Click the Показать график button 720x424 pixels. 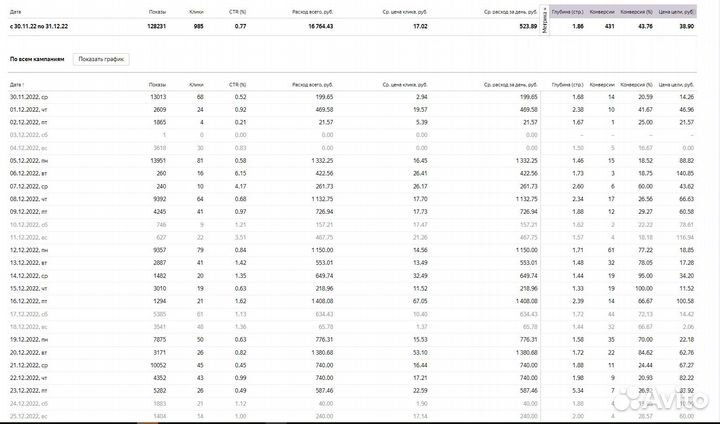tap(101, 60)
